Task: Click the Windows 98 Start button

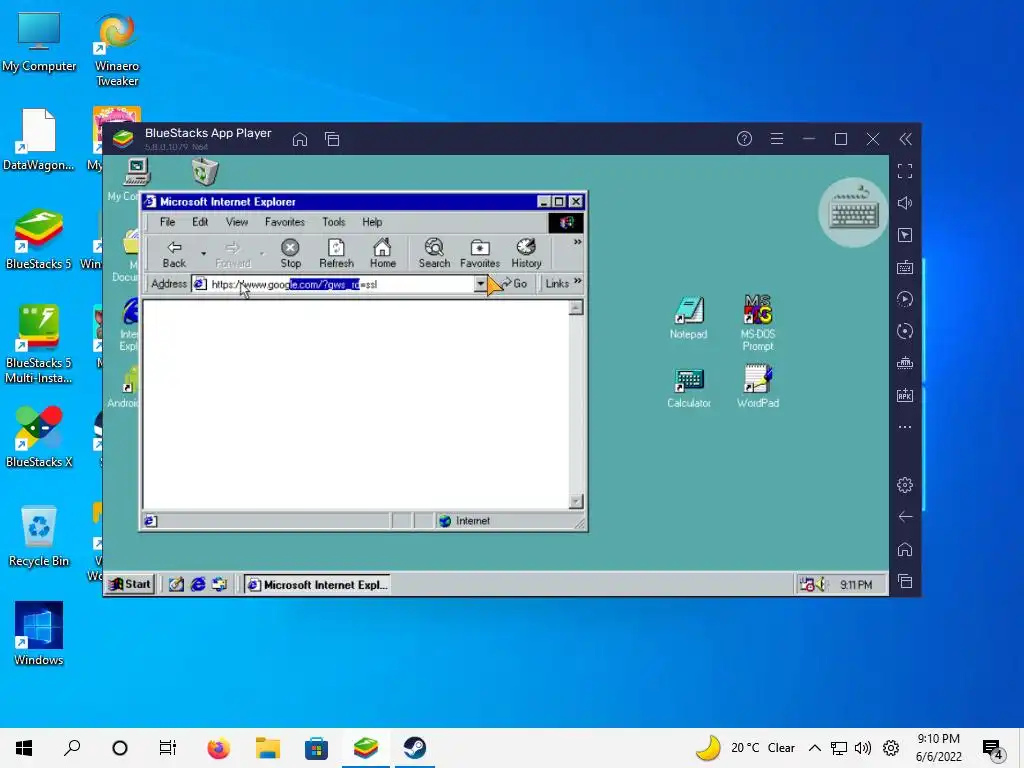Action: [131, 584]
